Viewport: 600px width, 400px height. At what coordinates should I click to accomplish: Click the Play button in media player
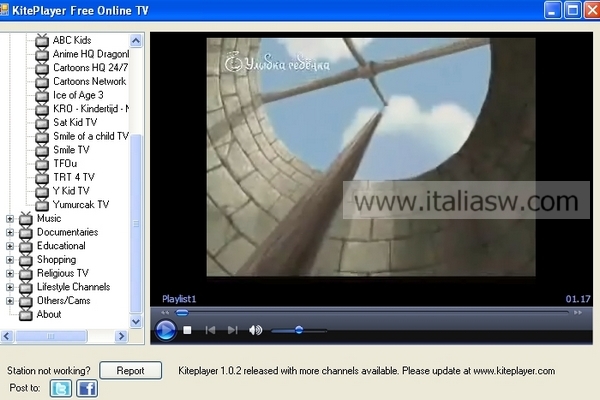165,330
